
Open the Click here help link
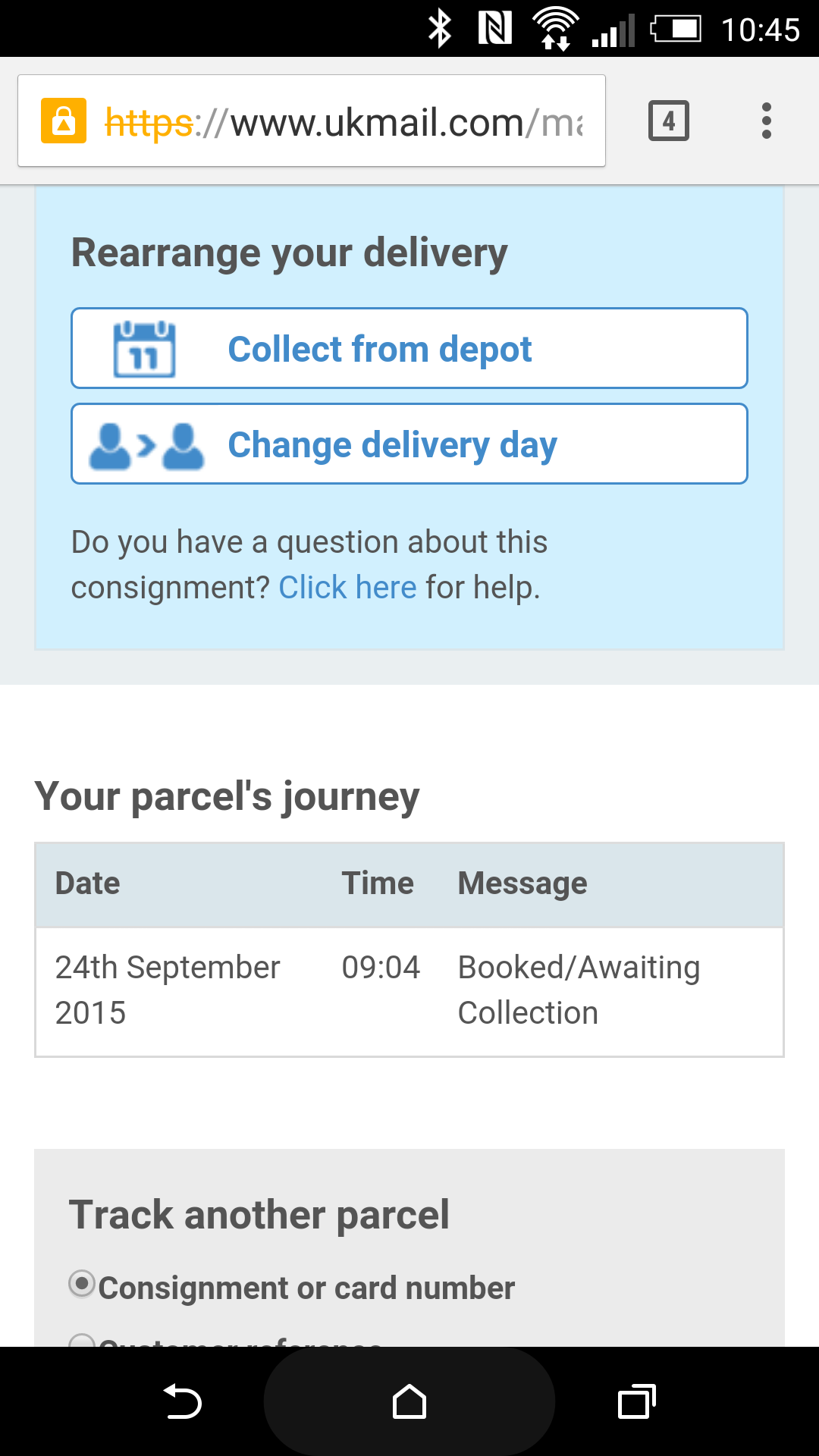(x=347, y=588)
